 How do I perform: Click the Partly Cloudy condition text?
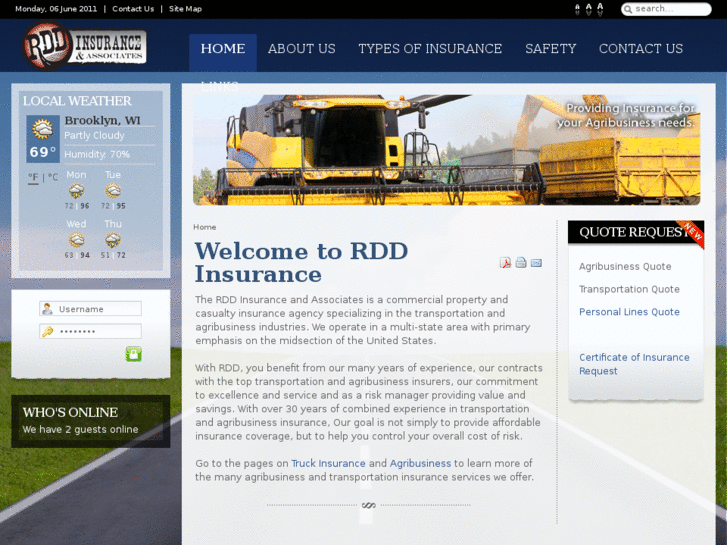tap(94, 135)
